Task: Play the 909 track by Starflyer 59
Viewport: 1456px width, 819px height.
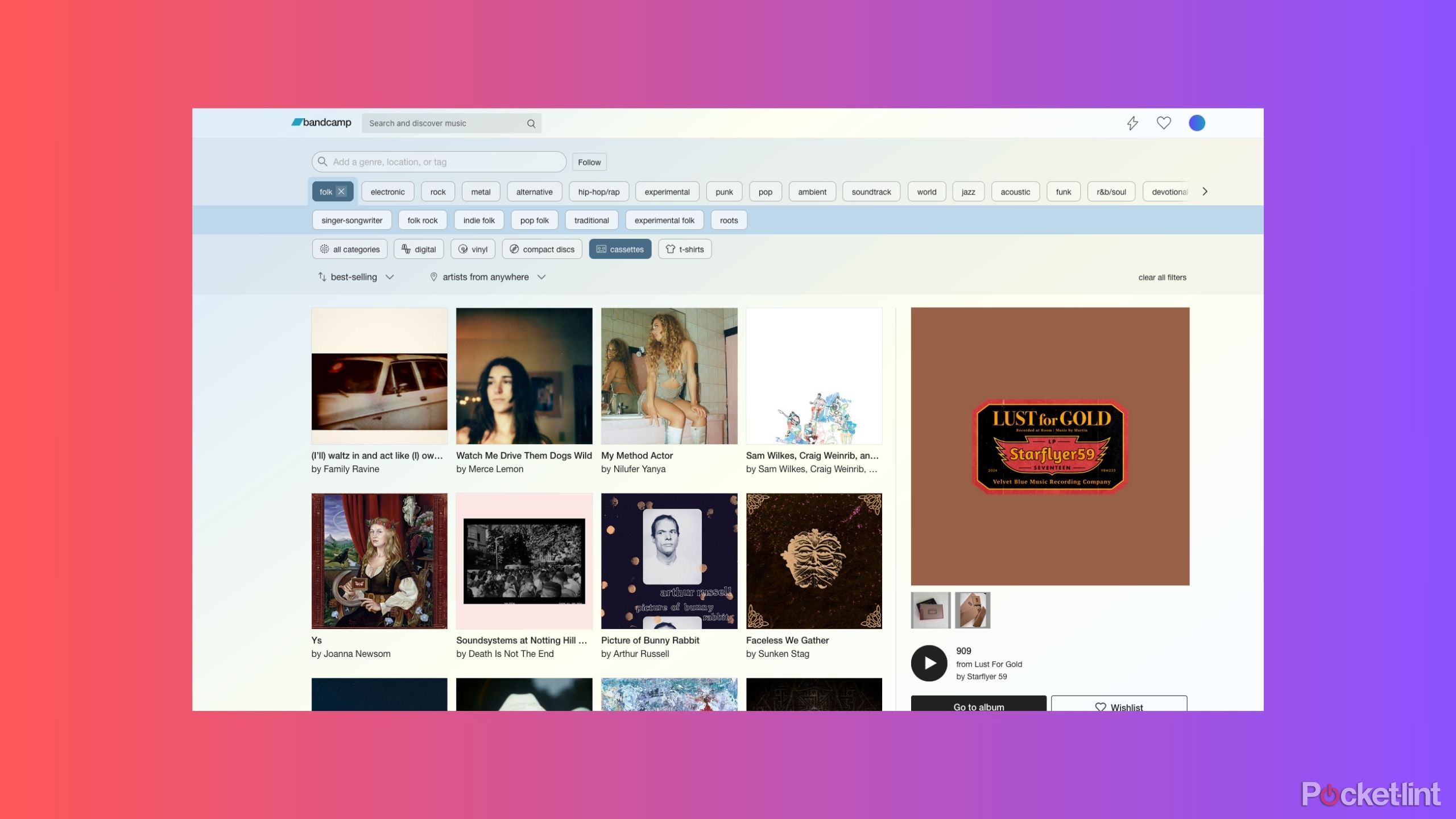Action: click(x=929, y=662)
